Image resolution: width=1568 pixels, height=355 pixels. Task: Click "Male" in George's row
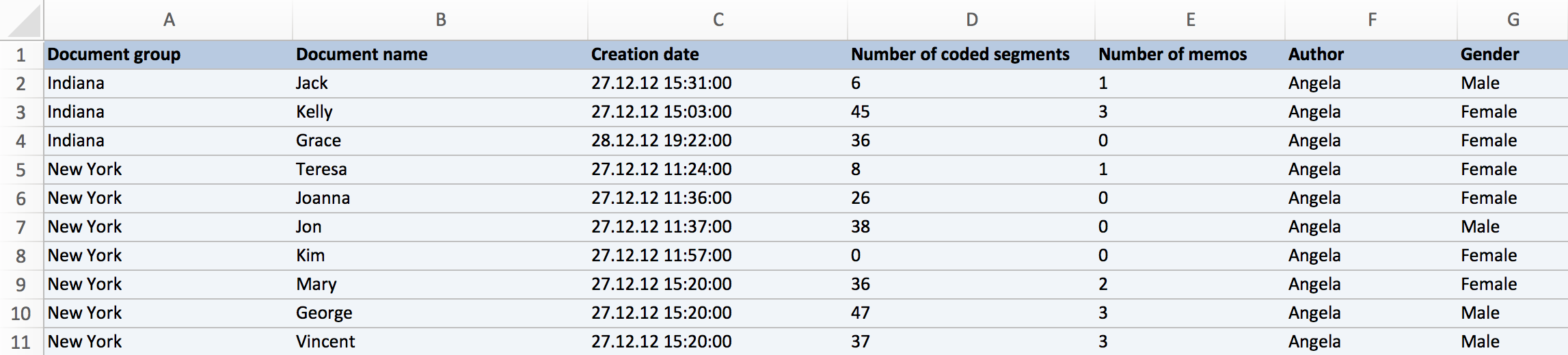pos(1480,313)
